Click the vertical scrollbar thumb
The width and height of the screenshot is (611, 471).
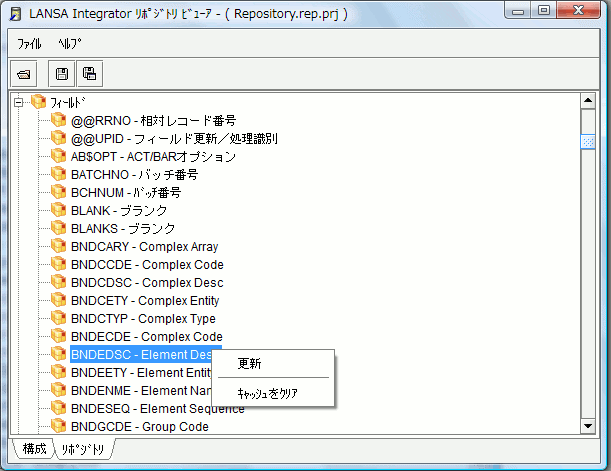[x=588, y=142]
